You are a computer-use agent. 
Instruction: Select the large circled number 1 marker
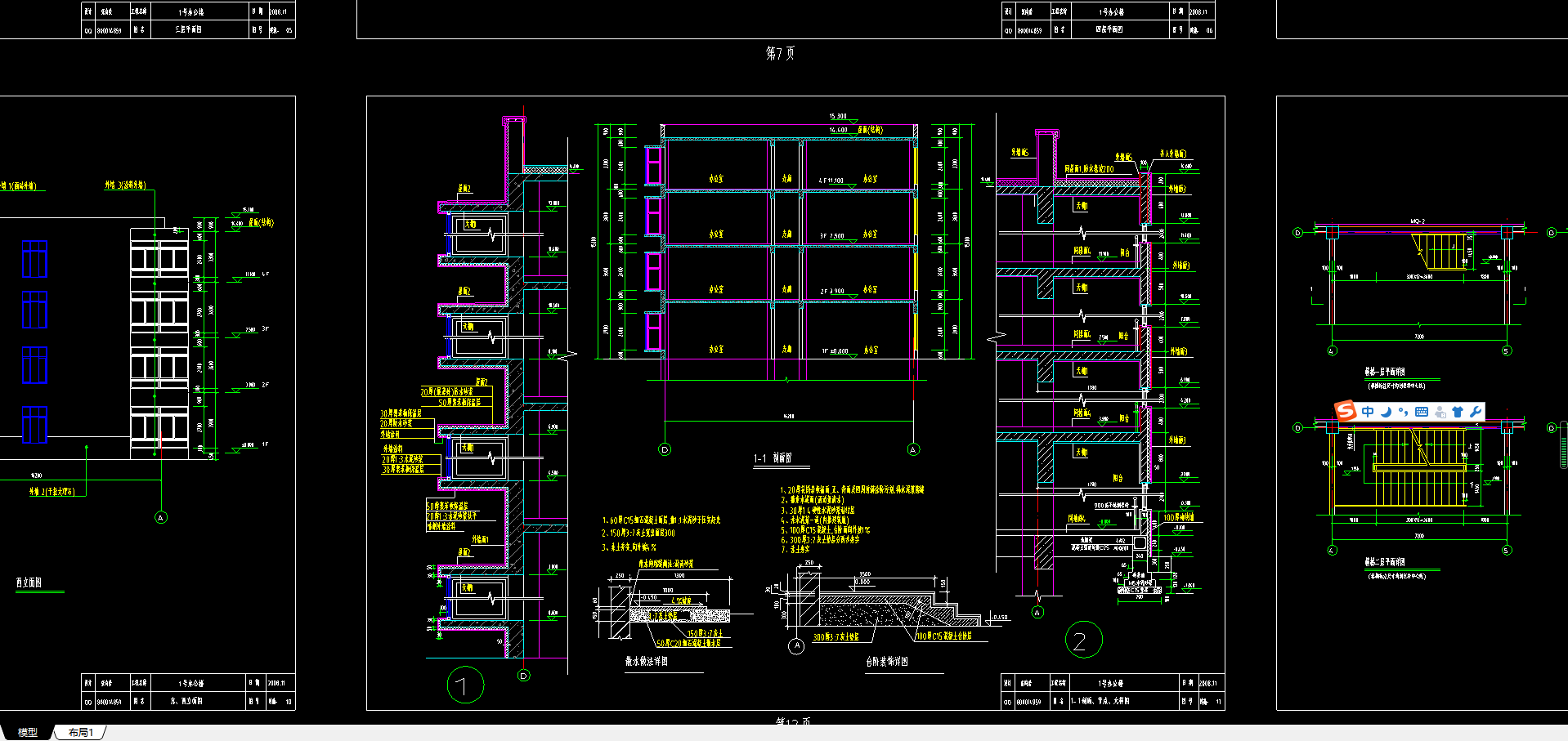pos(465,685)
